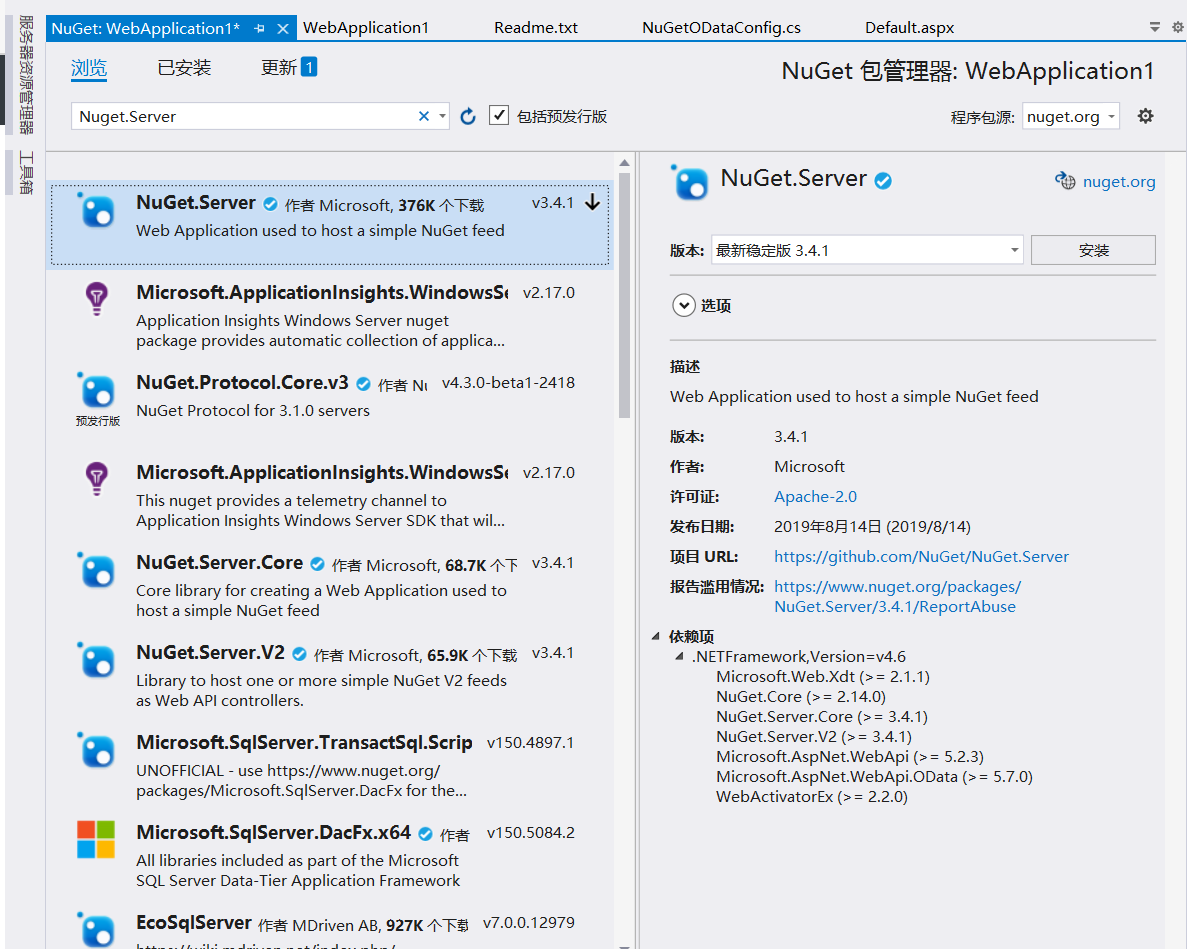Viewport: 1187px width, 949px height.
Task: Click the tab well gear icon
Action: click(1177, 27)
